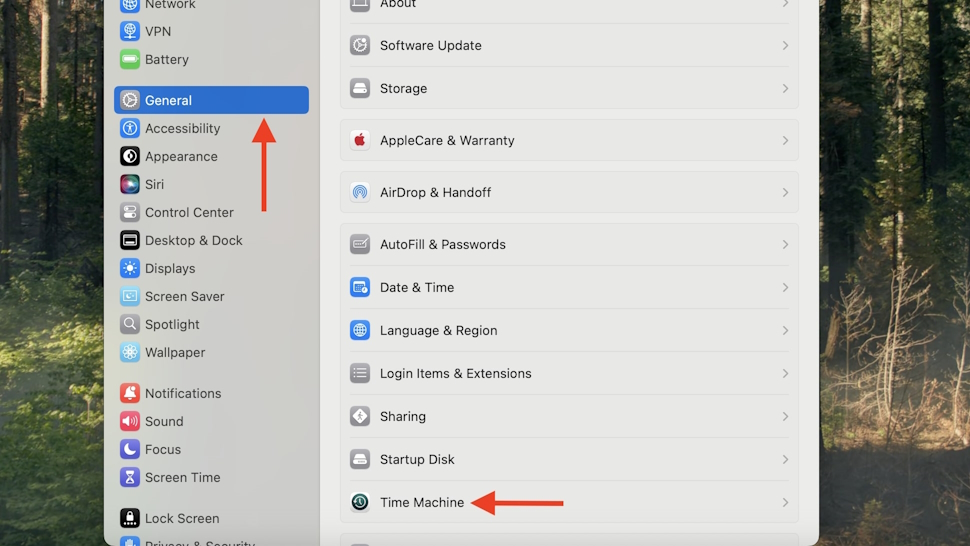
Task: Select Lock Screen label in sidebar
Action: (x=182, y=518)
